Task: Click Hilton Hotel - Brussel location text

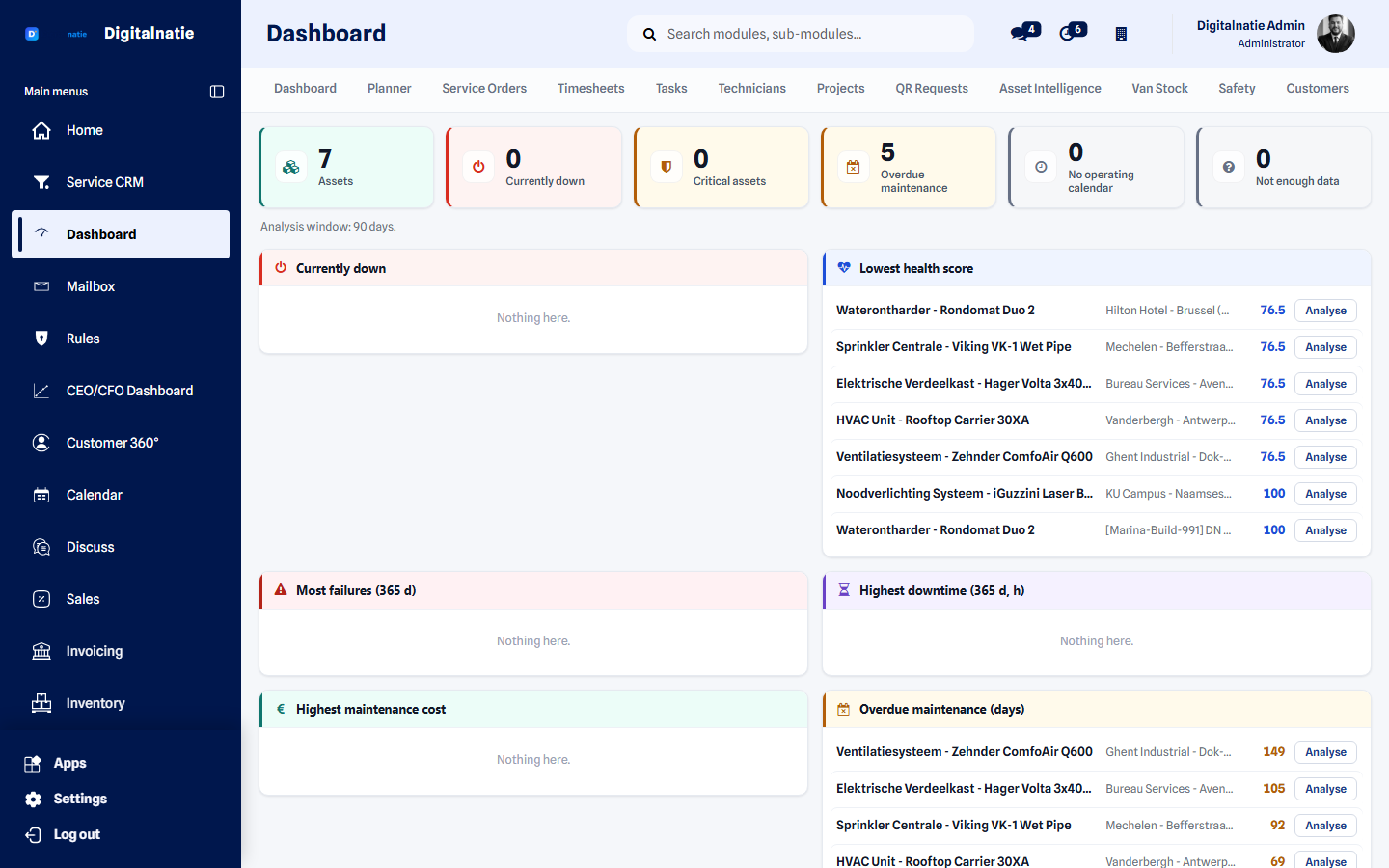Action: tap(1167, 311)
